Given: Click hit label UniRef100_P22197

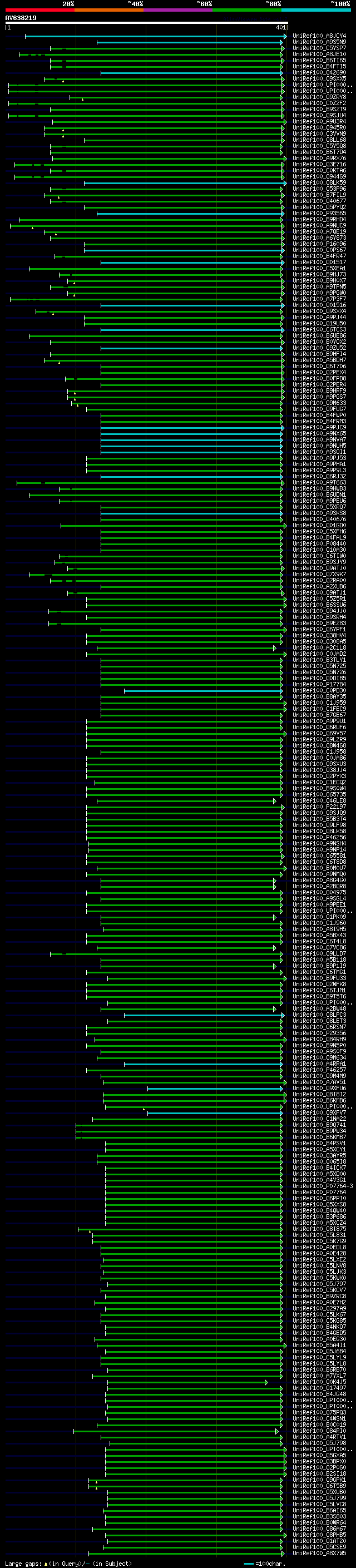Looking at the screenshot, I should 319,807.
